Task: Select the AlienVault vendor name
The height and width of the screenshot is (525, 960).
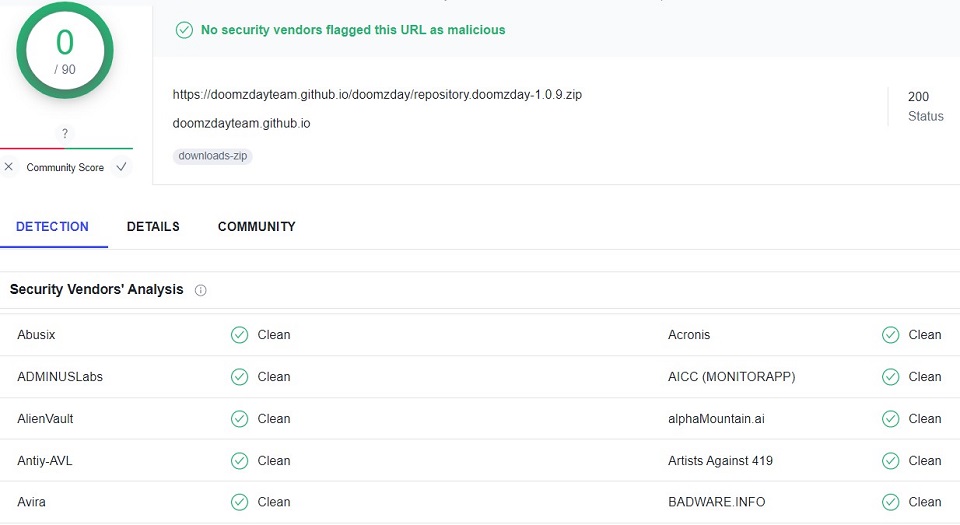Action: [x=45, y=419]
